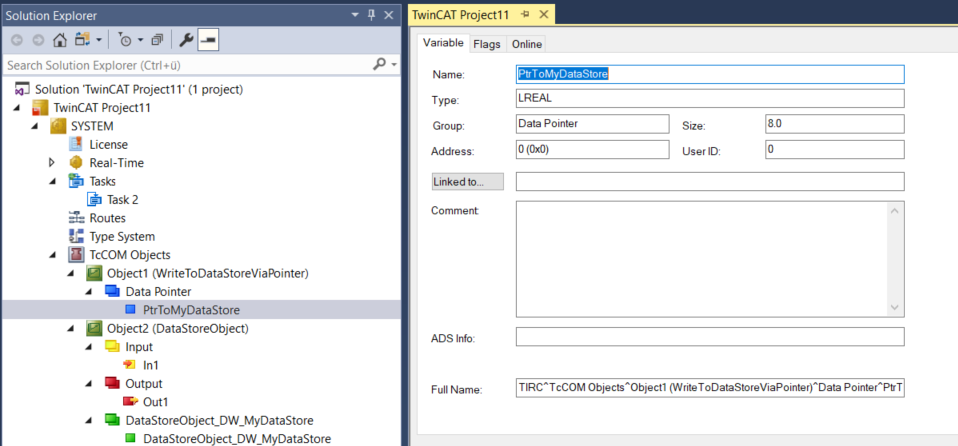Viewport: 958px width, 446px height.
Task: Collapse Object2 (DataStoreObject) node
Action: point(71,329)
